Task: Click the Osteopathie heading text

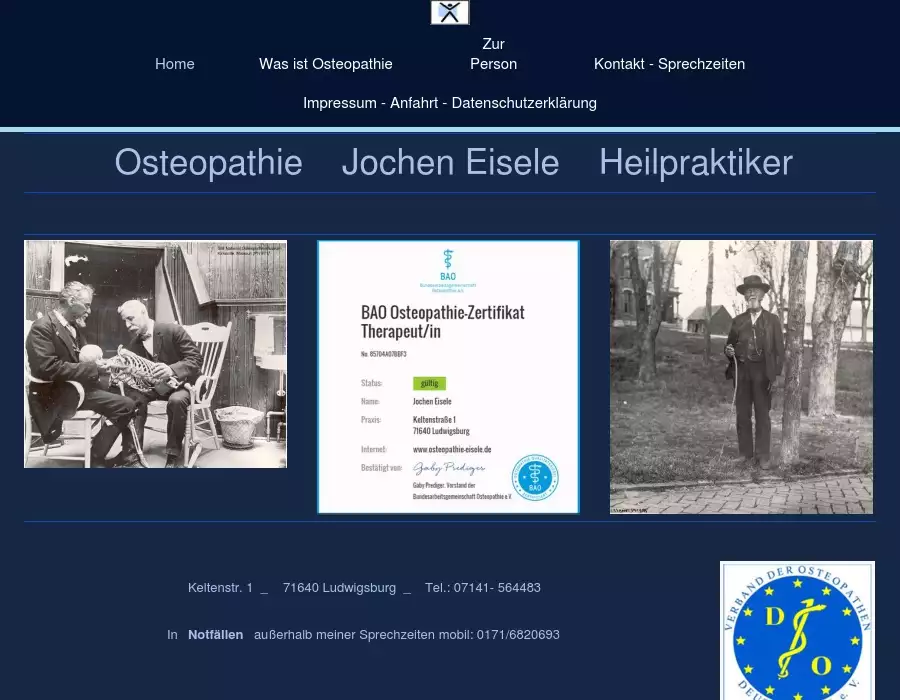Action: pyautogui.click(x=208, y=162)
